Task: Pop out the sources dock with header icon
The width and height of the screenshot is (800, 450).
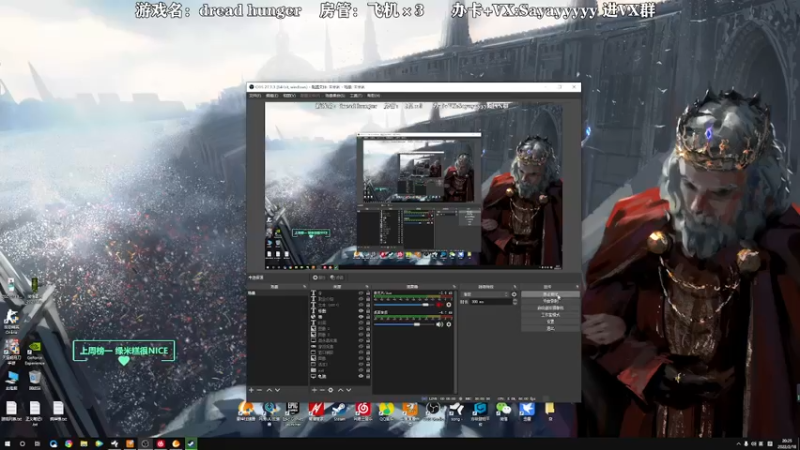Action: pos(367,287)
